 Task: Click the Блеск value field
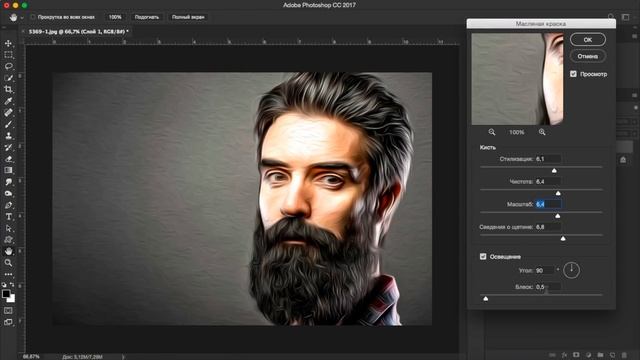(548, 287)
